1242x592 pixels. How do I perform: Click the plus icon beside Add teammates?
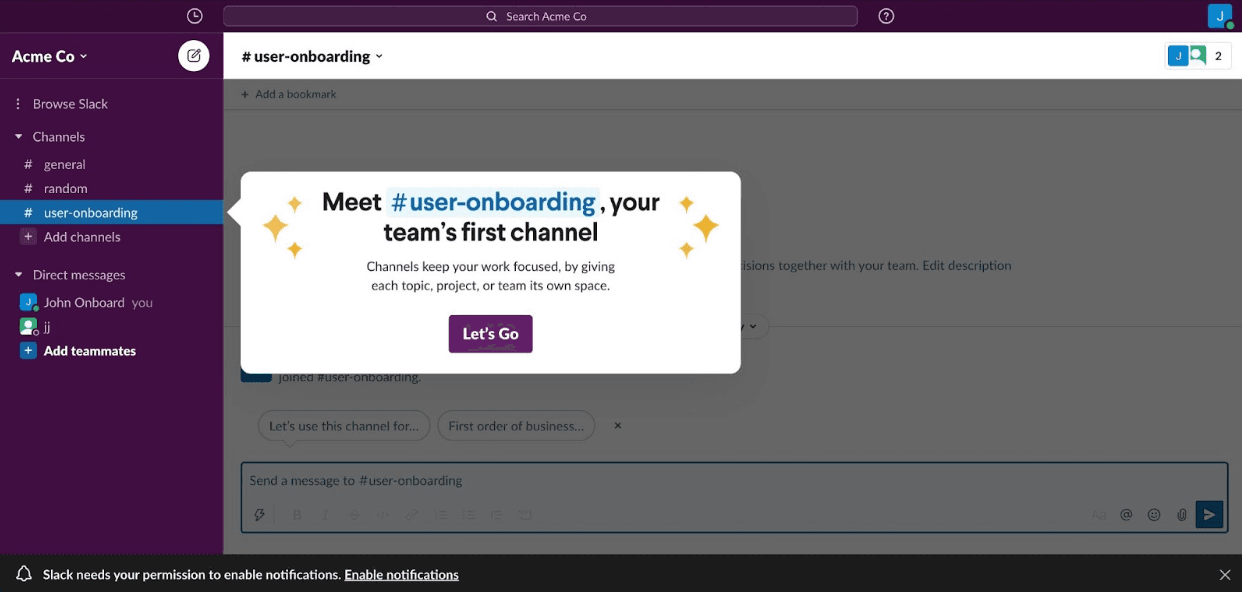(x=28, y=351)
